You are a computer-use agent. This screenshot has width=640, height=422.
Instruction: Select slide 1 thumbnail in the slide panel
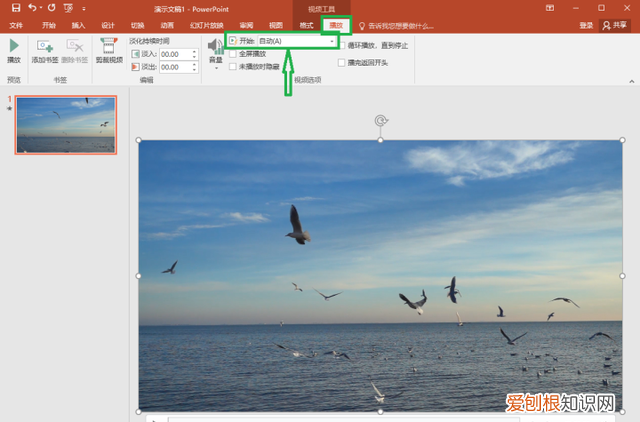pos(65,125)
